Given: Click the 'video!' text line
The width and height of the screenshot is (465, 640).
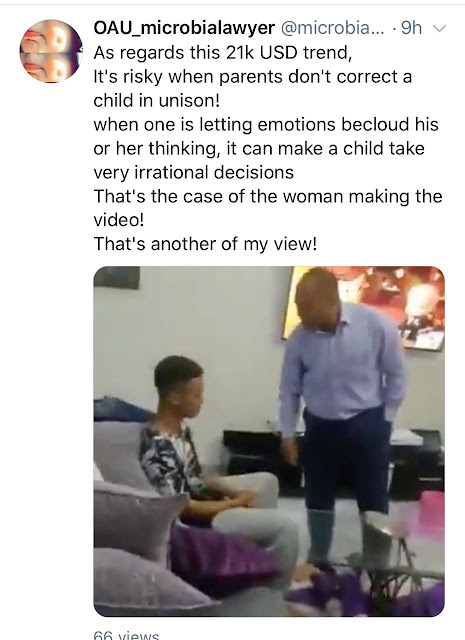Looking at the screenshot, I should tap(119, 220).
